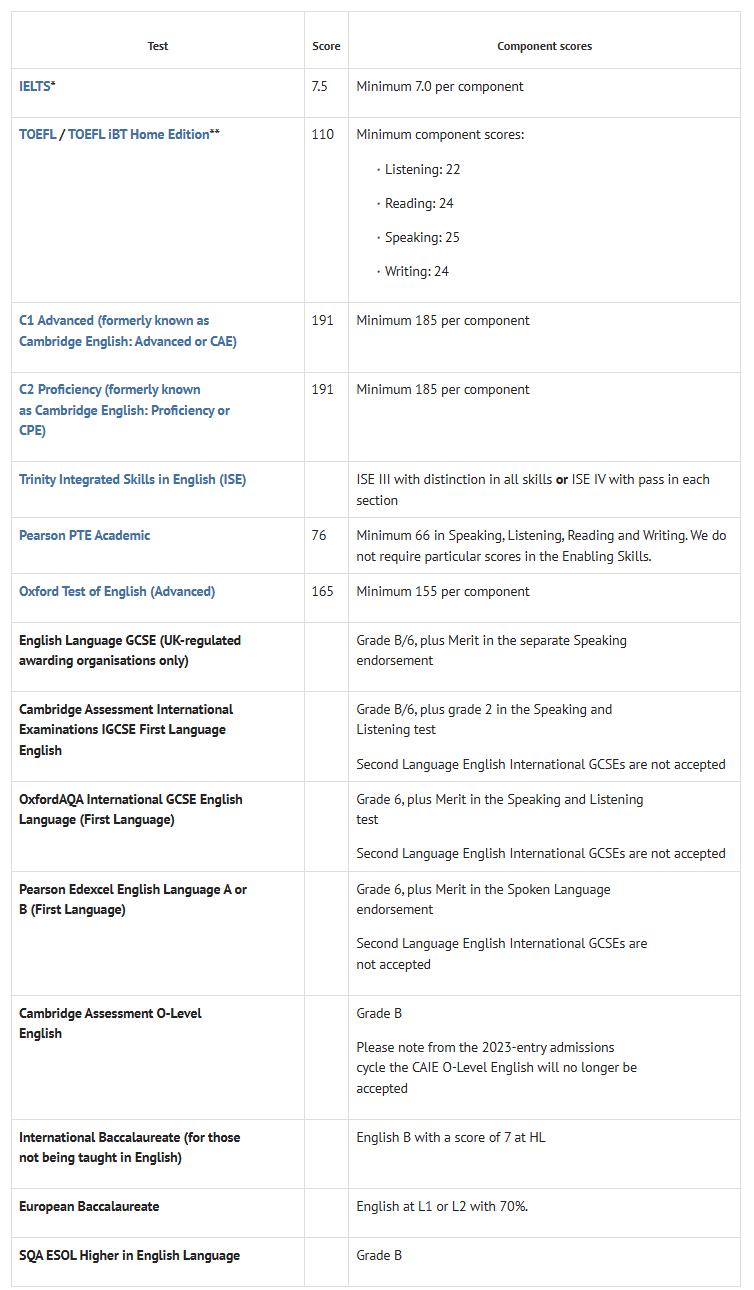Select the Component scores column header
The height and width of the screenshot is (1290, 754).
544,47
